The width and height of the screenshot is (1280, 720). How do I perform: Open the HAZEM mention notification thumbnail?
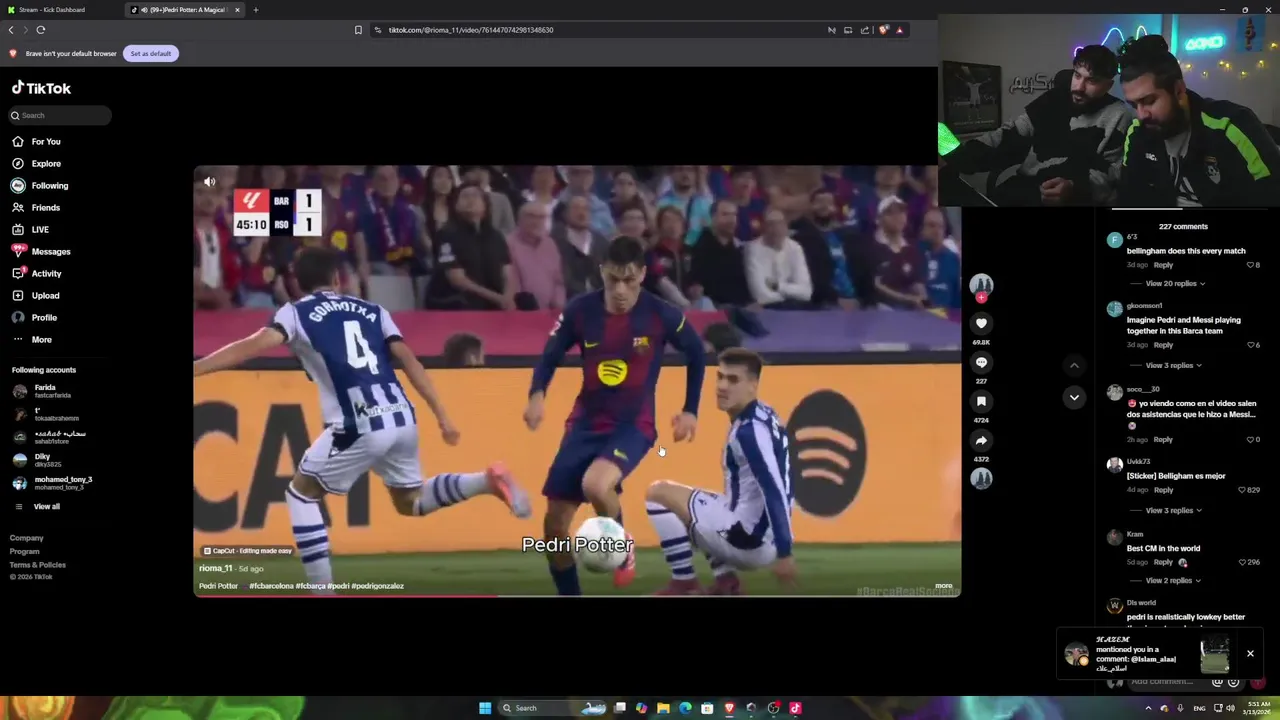click(x=1215, y=655)
